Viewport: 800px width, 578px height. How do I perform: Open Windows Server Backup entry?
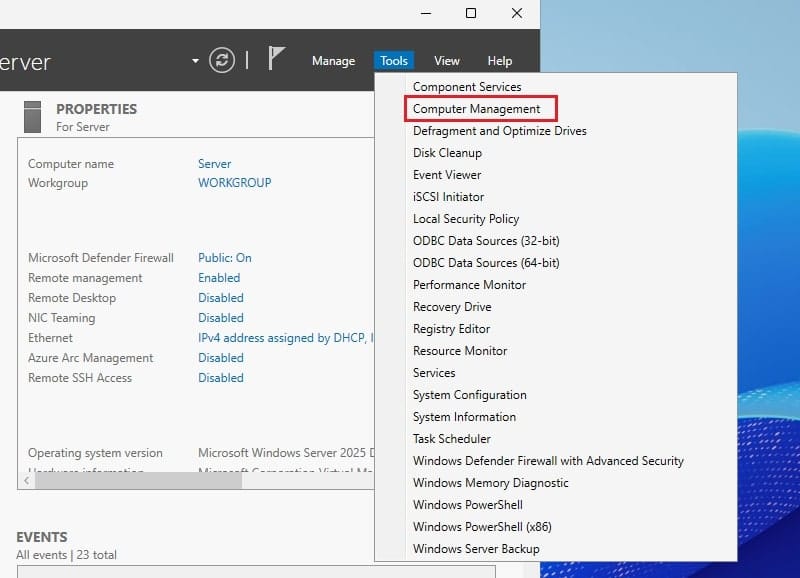point(476,549)
